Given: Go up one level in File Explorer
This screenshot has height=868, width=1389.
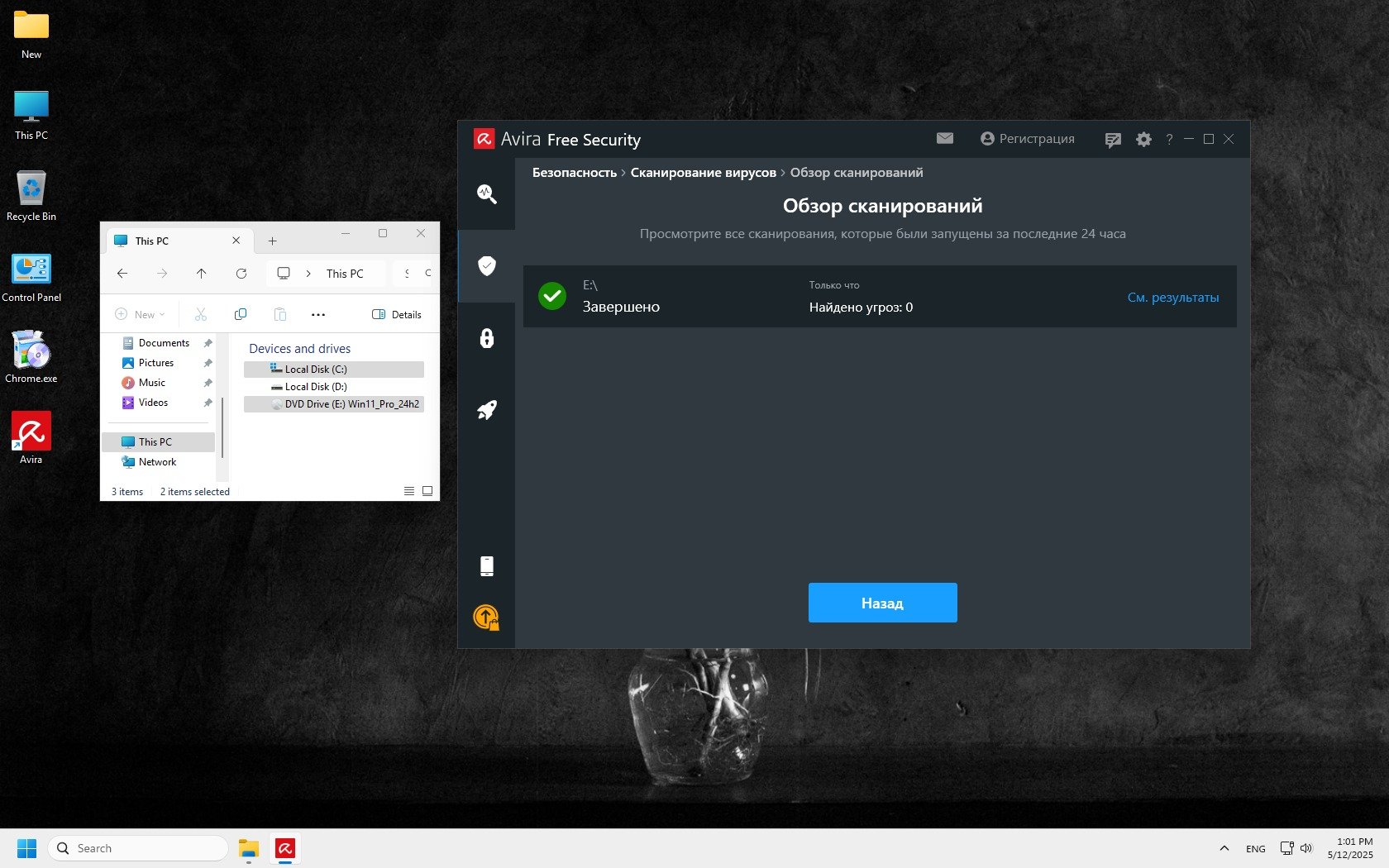Looking at the screenshot, I should [201, 274].
